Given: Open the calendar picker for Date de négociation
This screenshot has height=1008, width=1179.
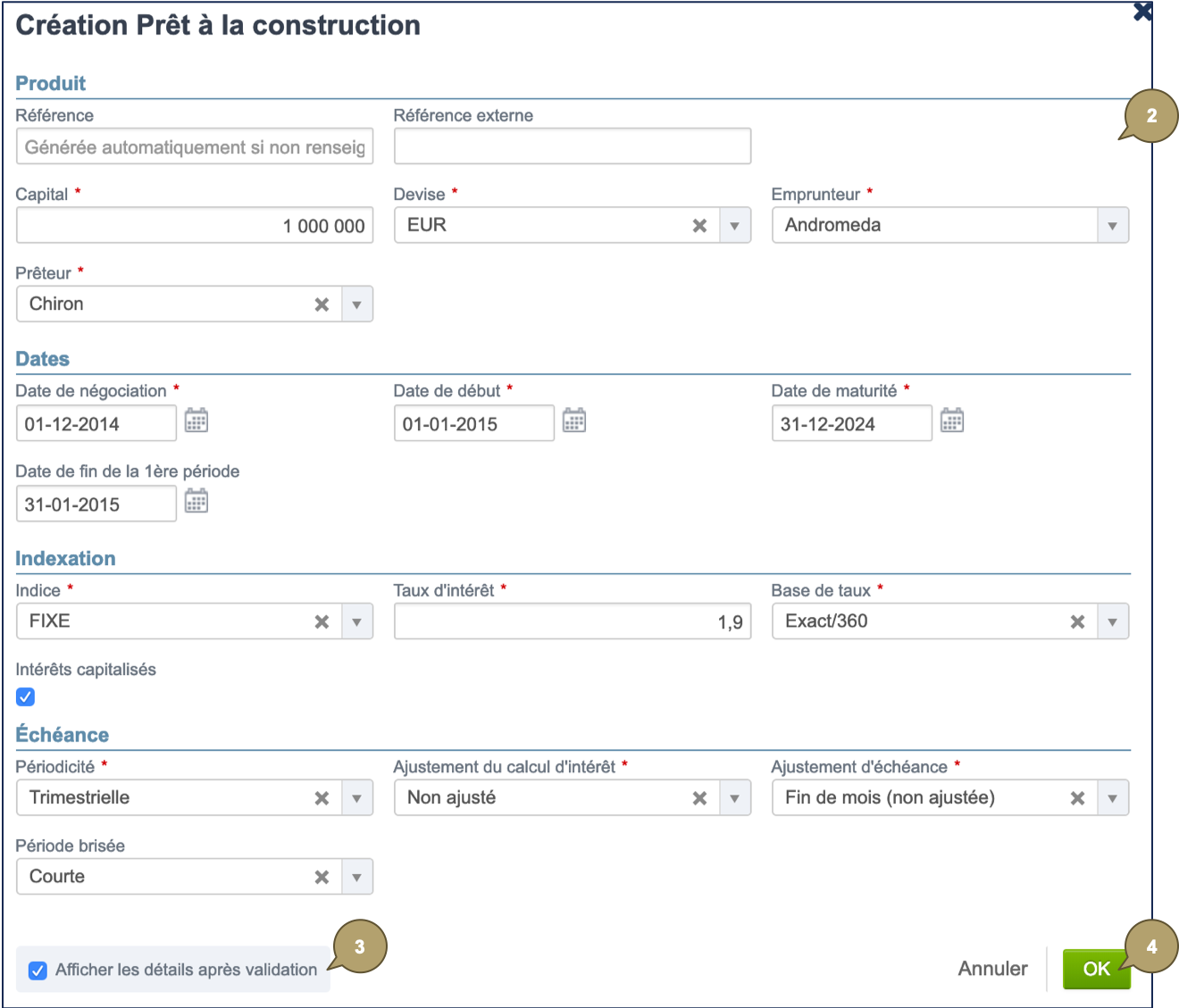Looking at the screenshot, I should pos(196,421).
